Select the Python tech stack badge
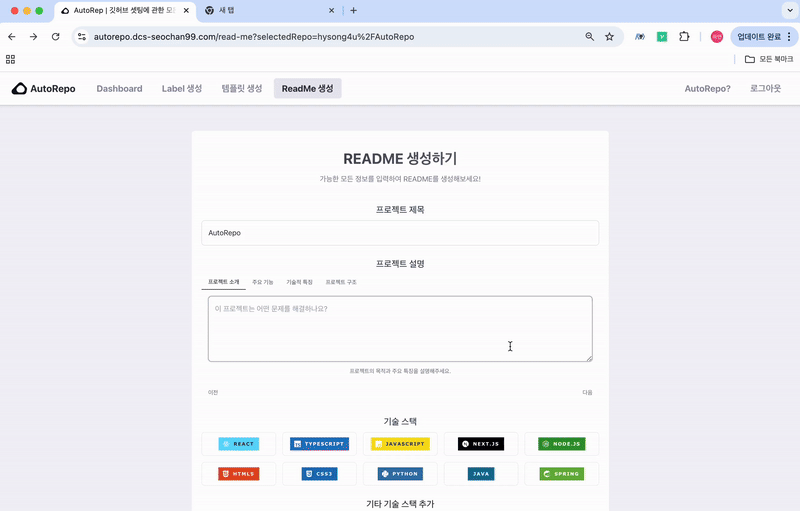 400,474
